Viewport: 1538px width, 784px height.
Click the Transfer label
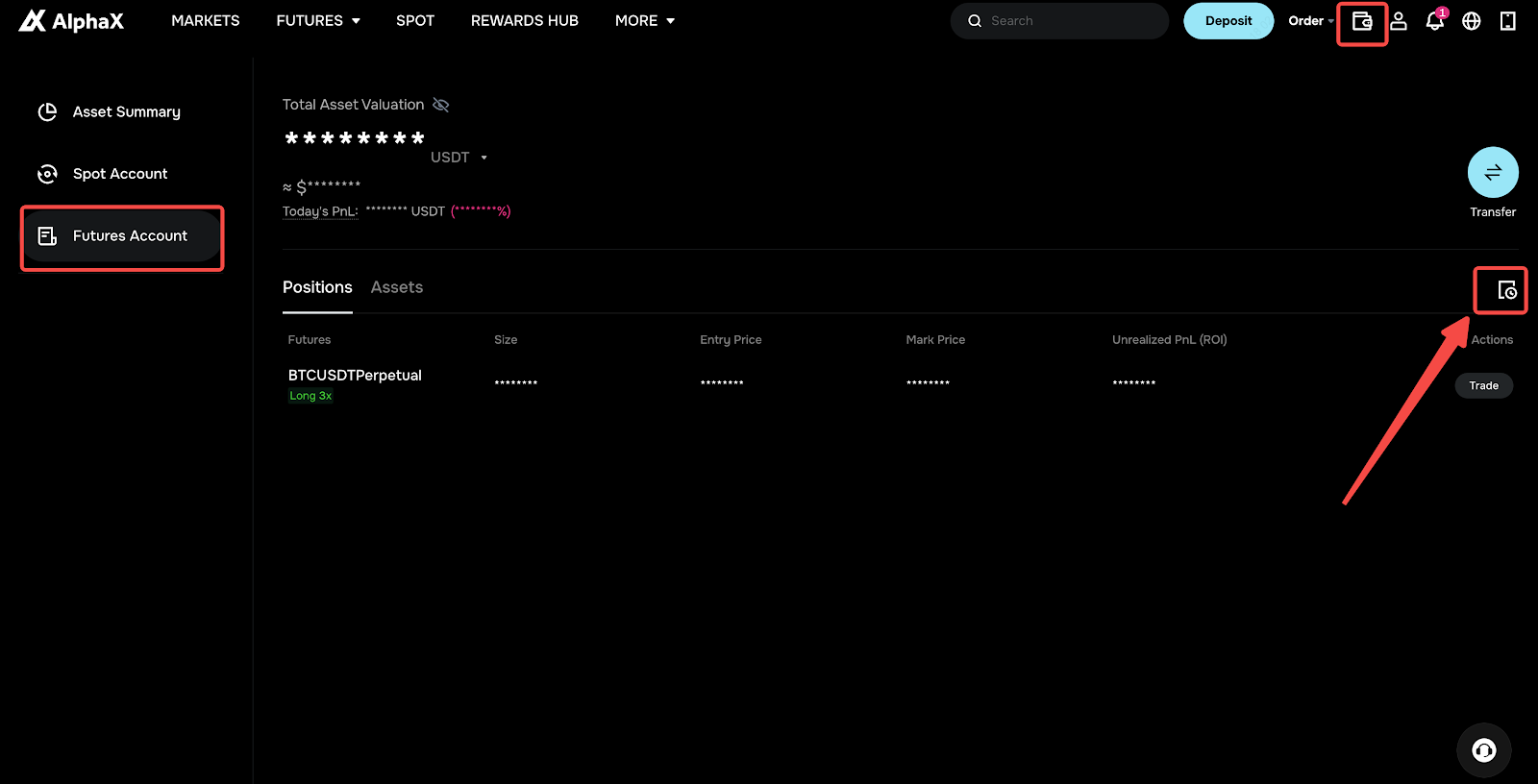point(1493,212)
